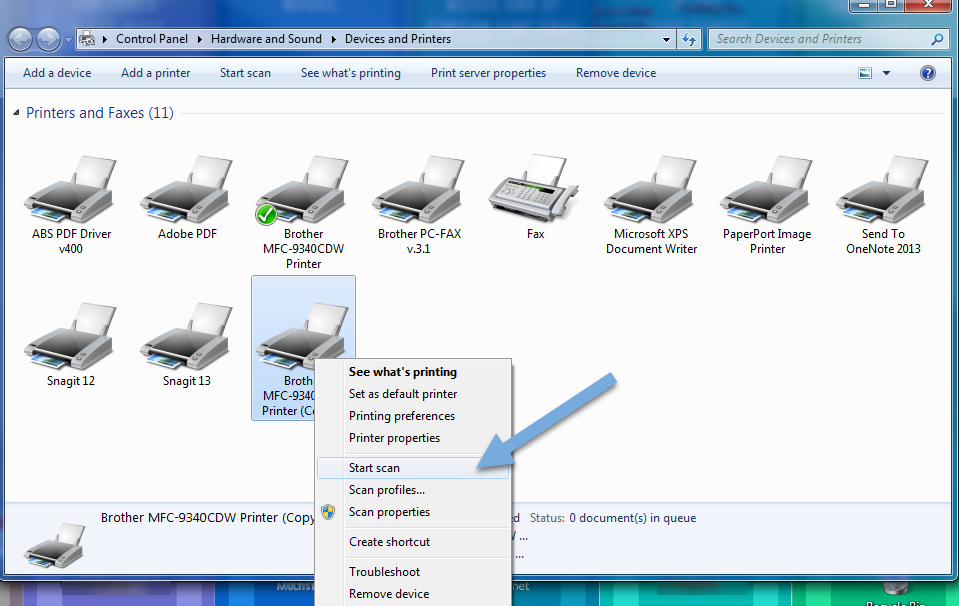Go forward with the forward arrow

tap(48, 40)
